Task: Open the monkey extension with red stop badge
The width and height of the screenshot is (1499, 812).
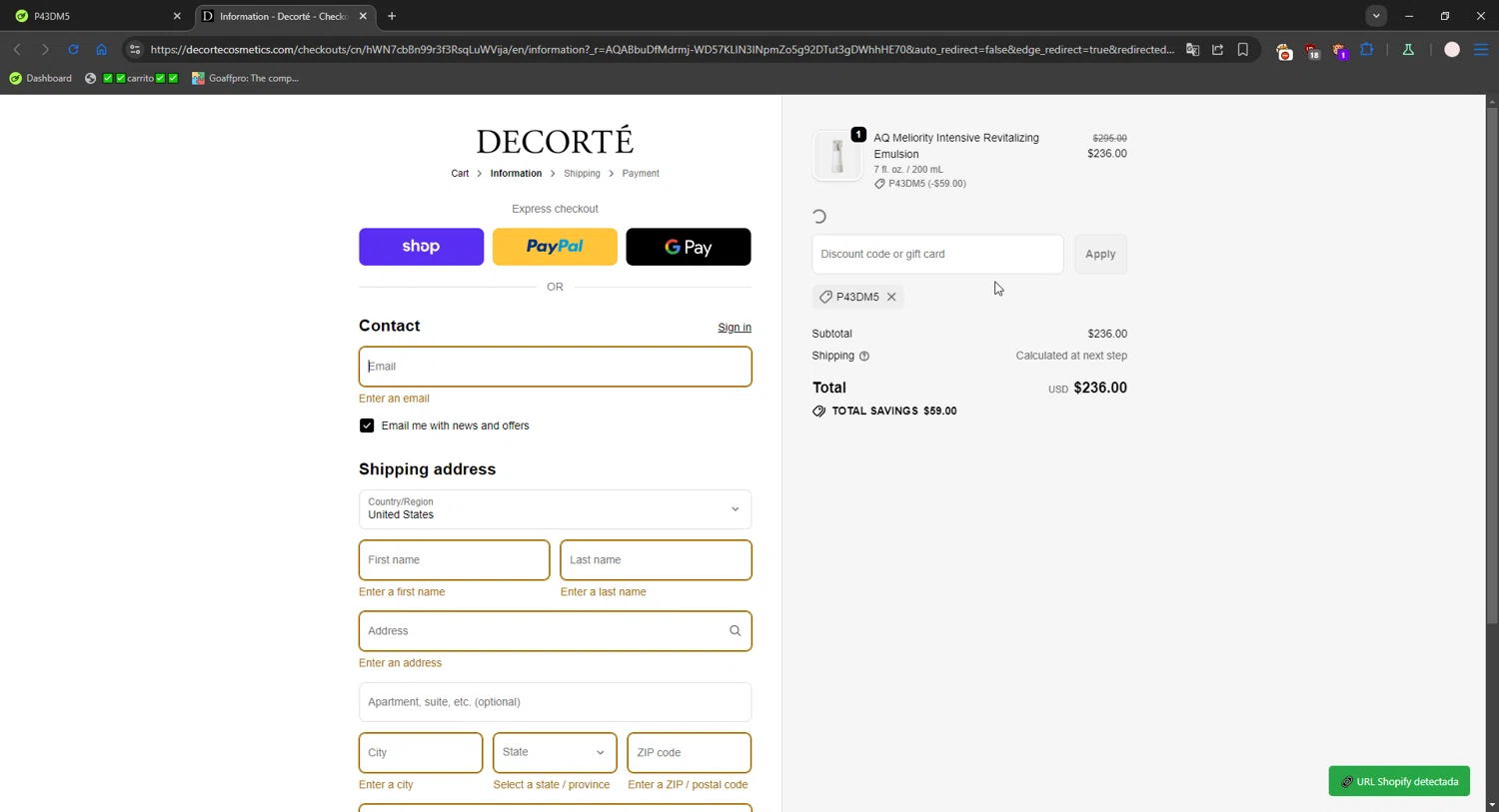Action: [1284, 51]
